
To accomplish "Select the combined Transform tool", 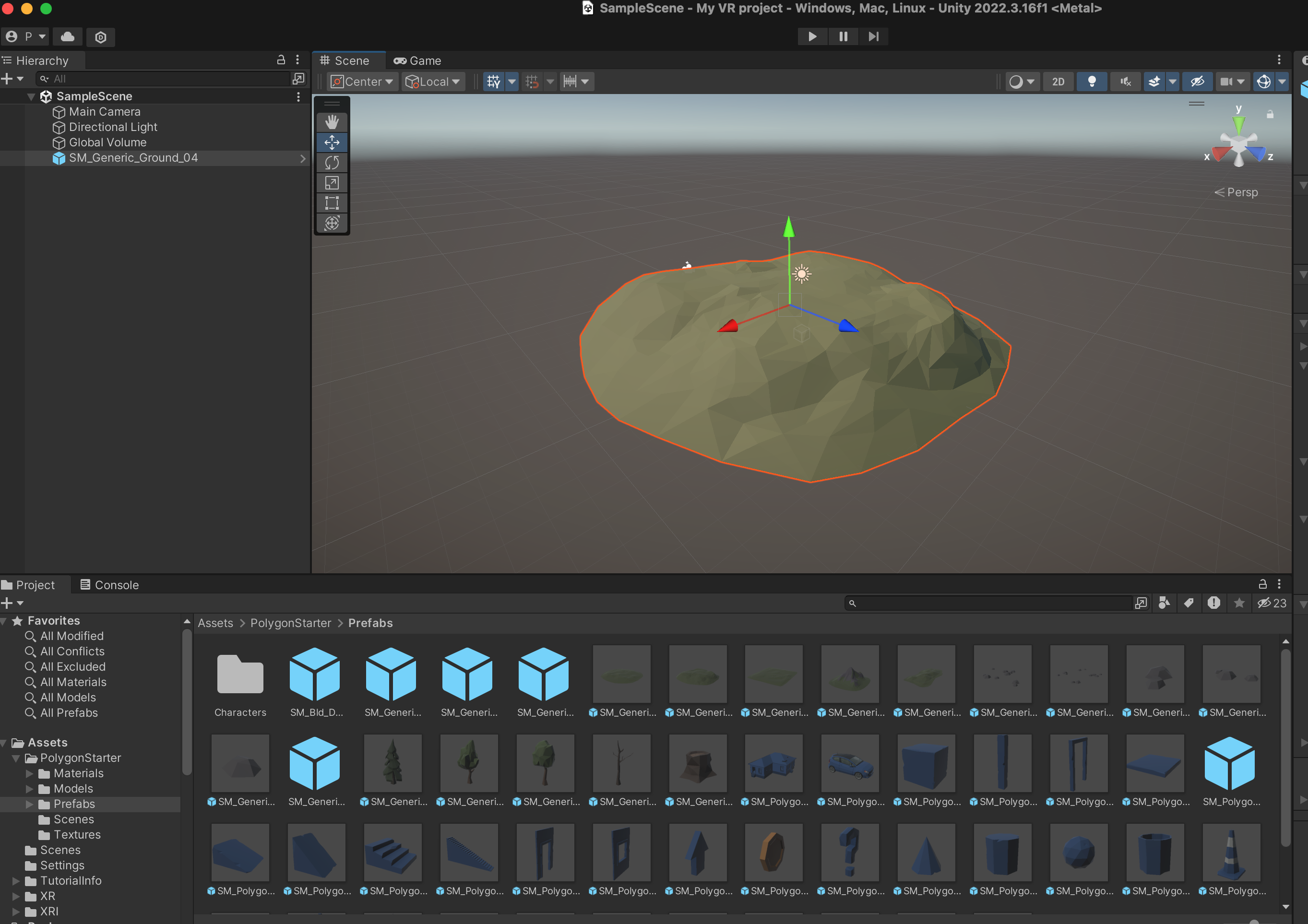I will (x=332, y=223).
